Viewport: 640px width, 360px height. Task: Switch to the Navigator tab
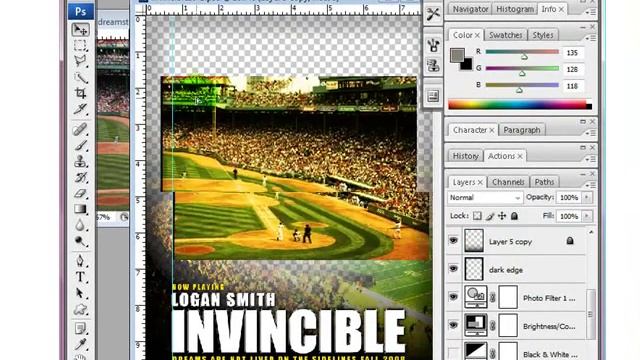point(470,9)
